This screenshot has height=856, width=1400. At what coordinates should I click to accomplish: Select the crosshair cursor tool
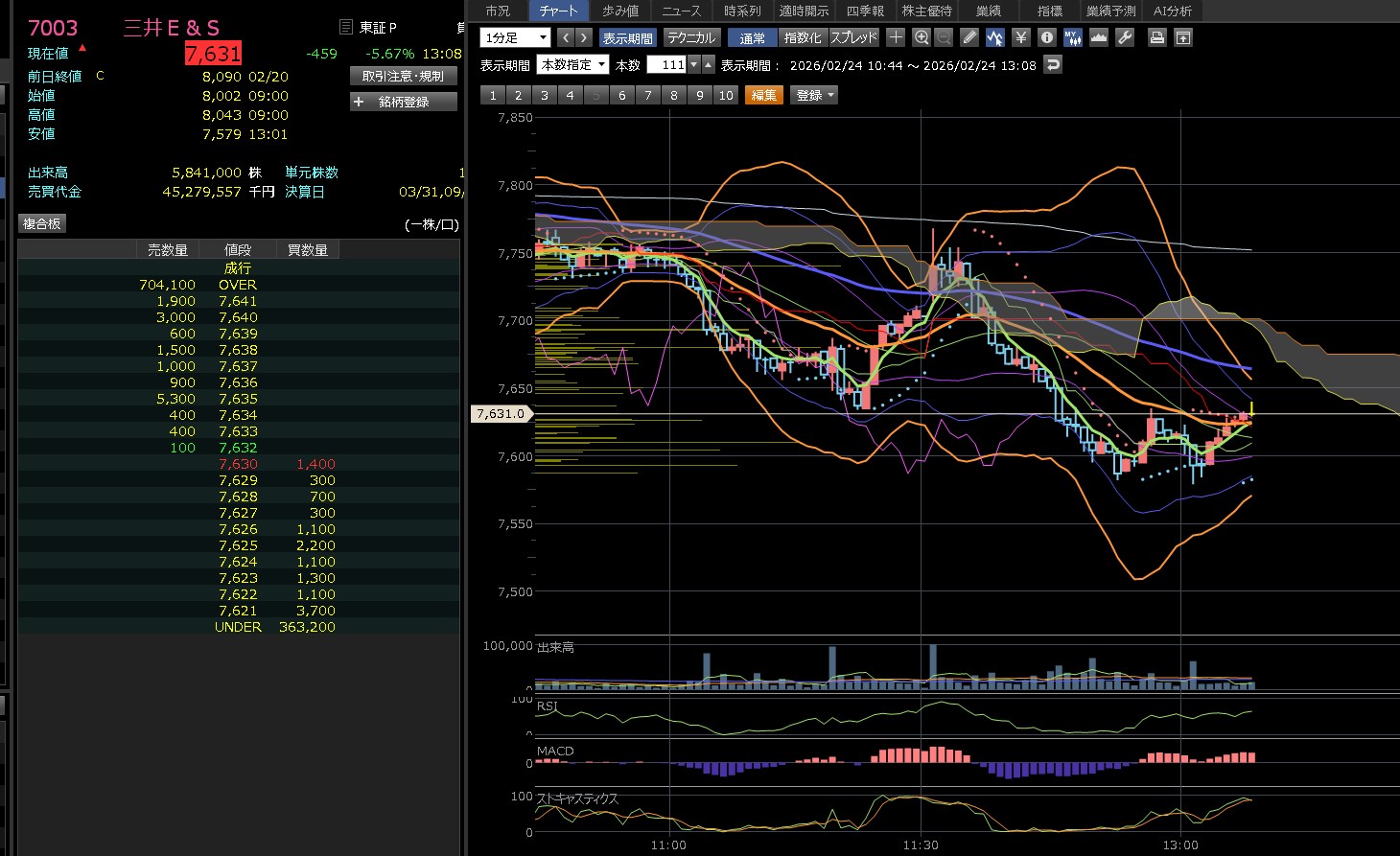(896, 37)
